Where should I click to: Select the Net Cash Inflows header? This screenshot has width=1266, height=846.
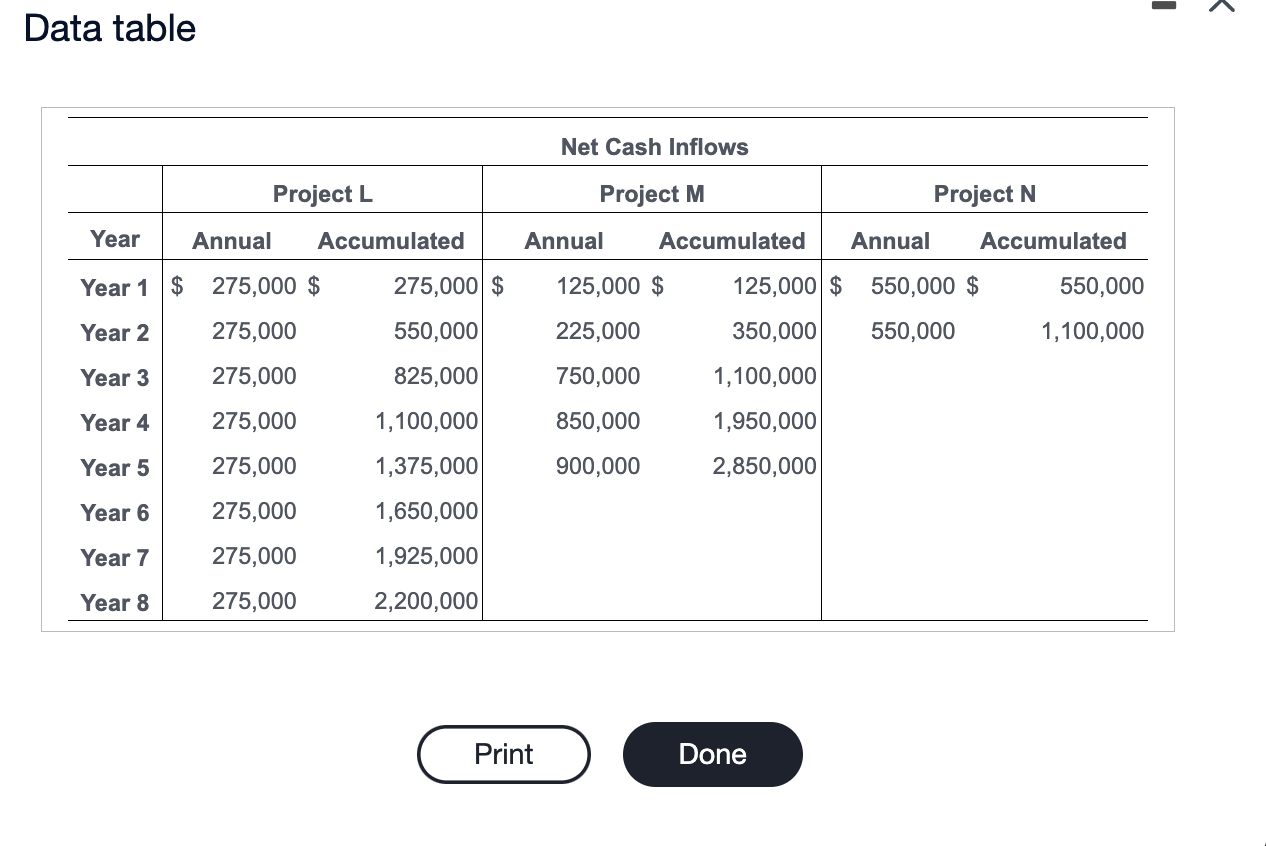pyautogui.click(x=654, y=147)
